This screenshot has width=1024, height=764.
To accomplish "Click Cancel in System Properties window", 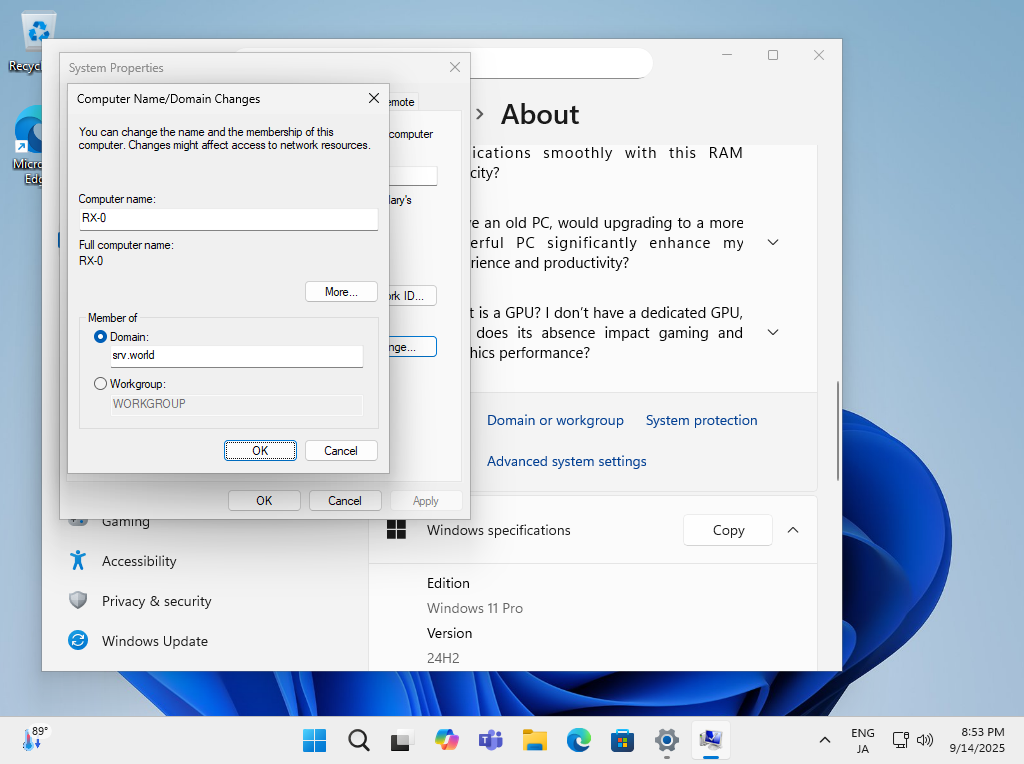I will point(345,501).
